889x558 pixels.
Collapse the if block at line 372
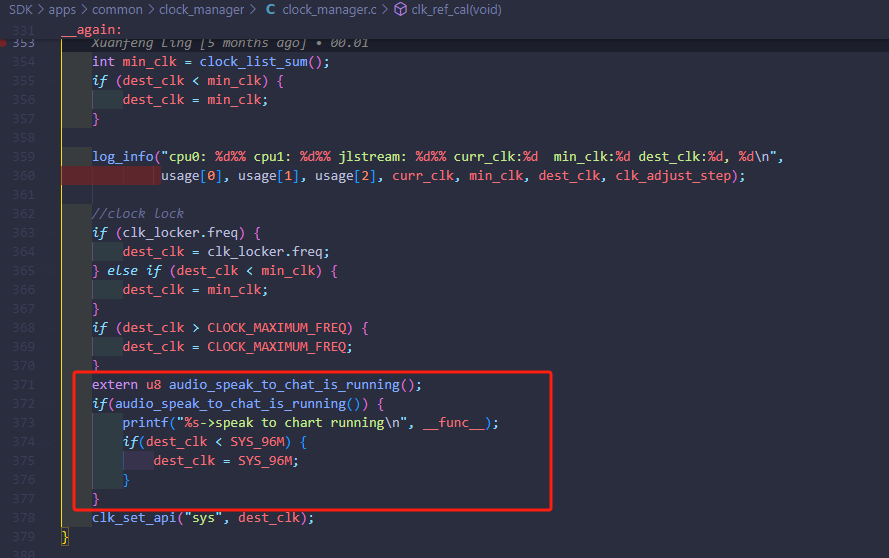point(50,404)
